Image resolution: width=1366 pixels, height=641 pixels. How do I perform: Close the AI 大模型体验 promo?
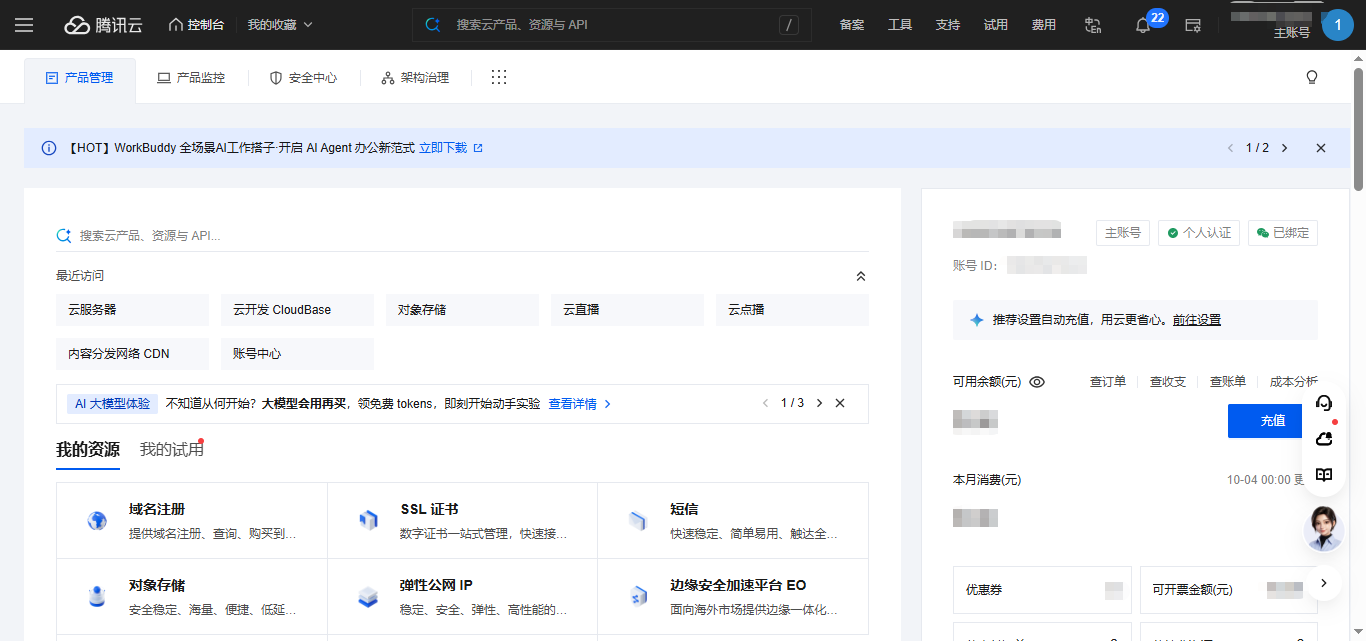[840, 404]
